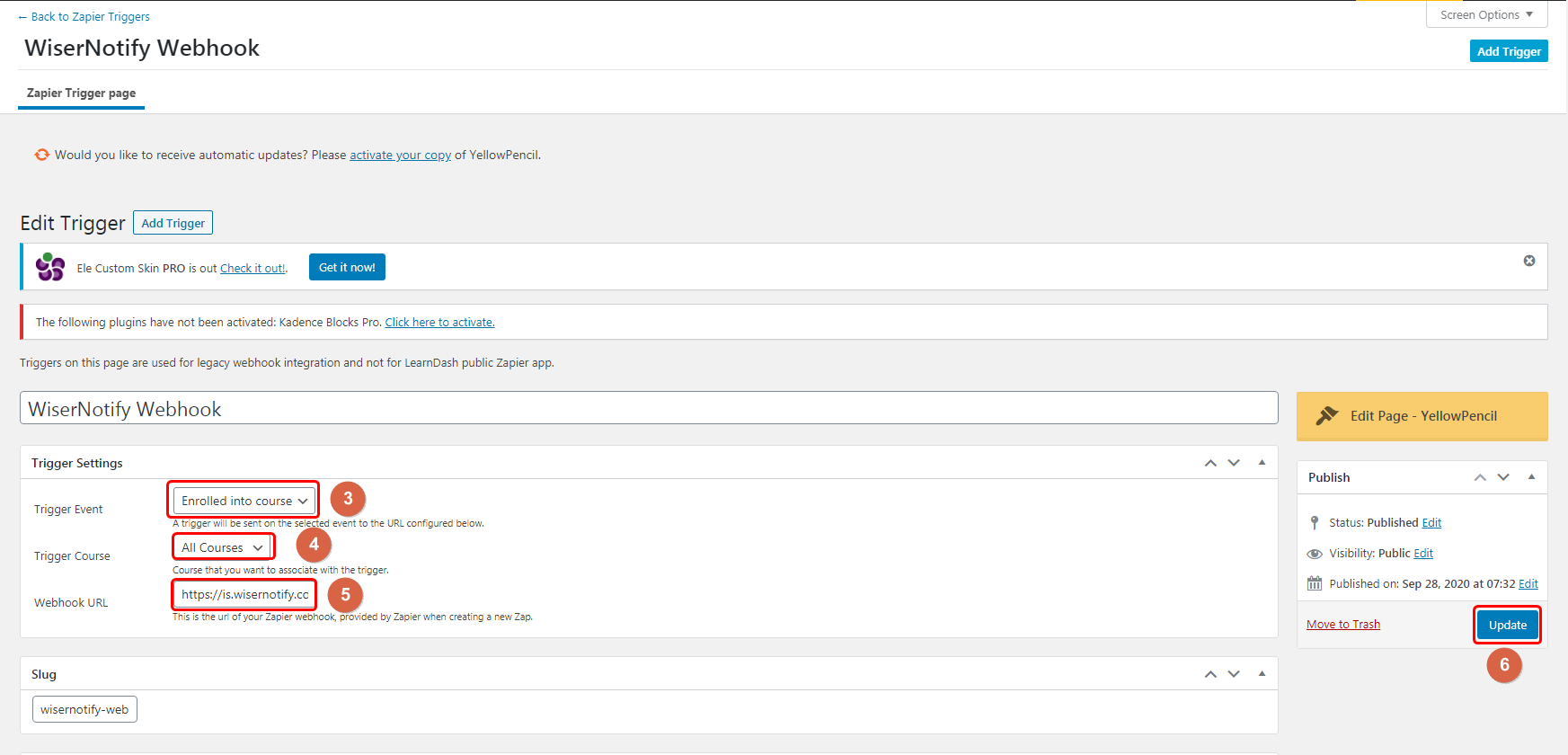Collapse the Publish panel toggle
Screen dimensions: 1568x755
[1531, 477]
